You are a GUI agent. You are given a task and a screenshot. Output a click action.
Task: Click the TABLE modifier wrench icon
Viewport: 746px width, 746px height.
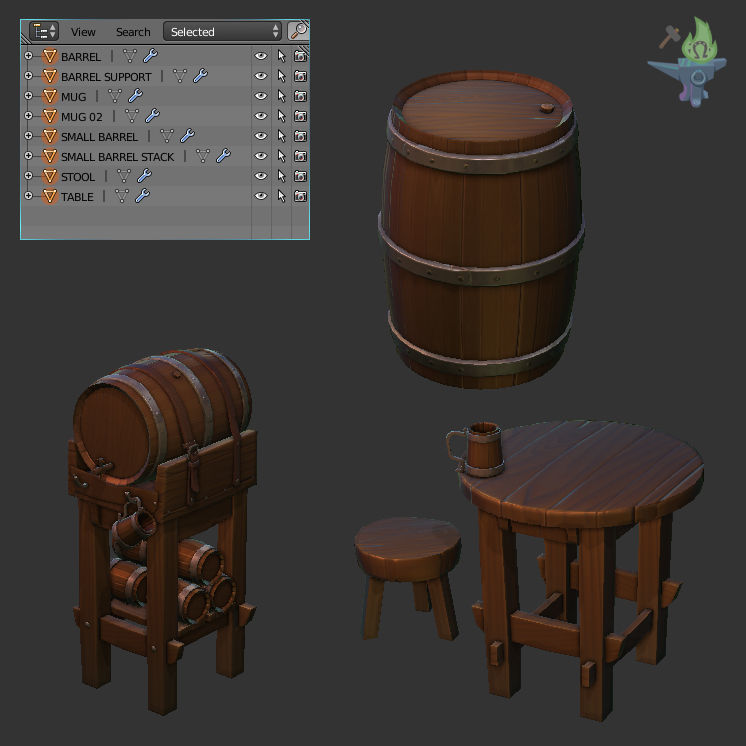point(142,196)
